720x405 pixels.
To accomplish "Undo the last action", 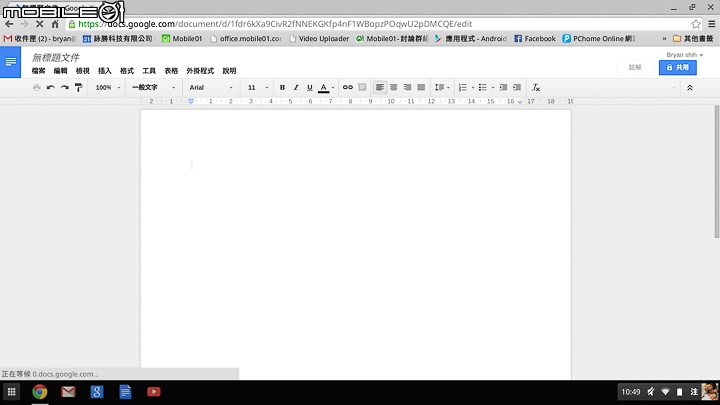I will pyautogui.click(x=51, y=87).
